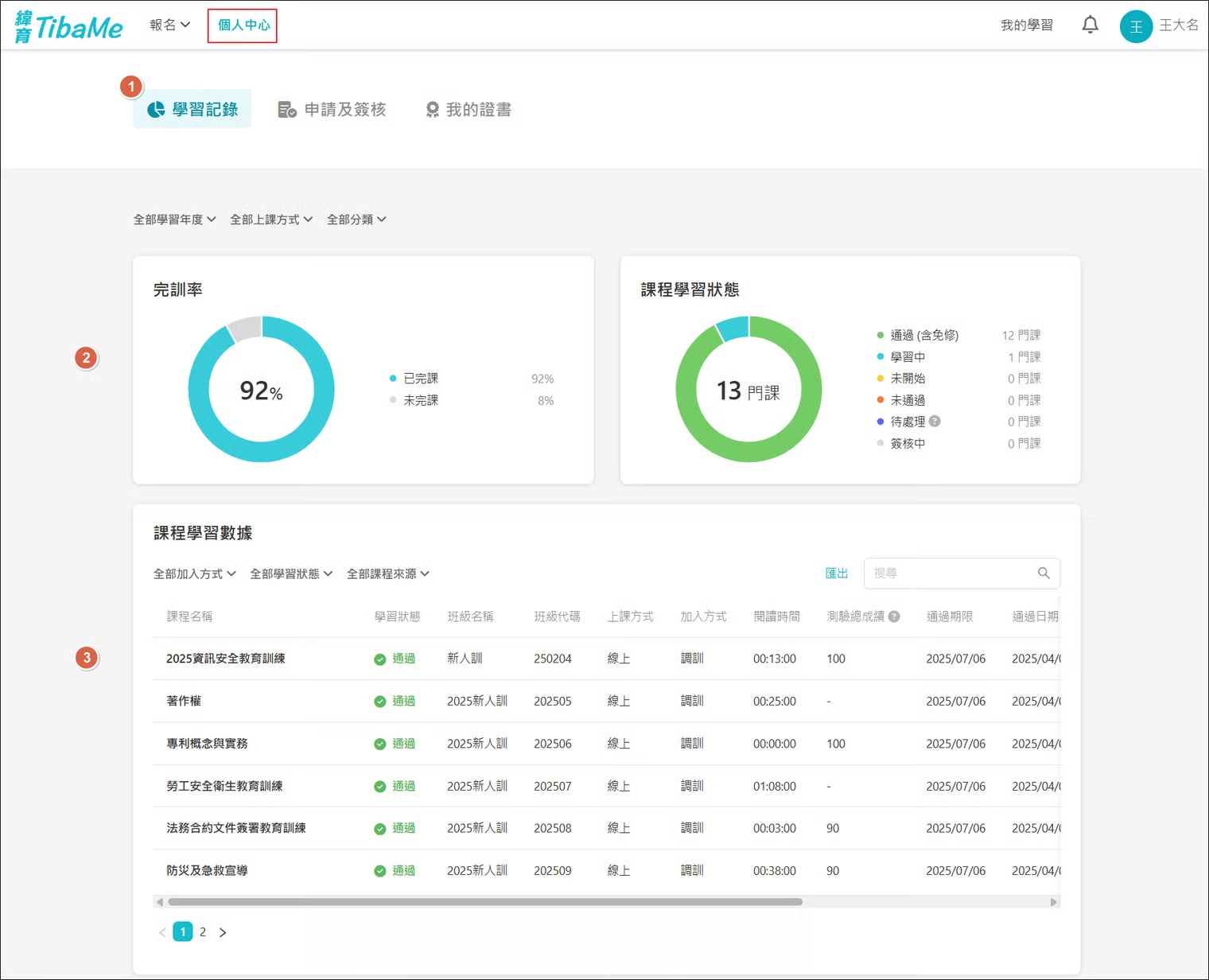
Task: Expand the 全部學習年度 filter dropdown
Action: tap(174, 220)
